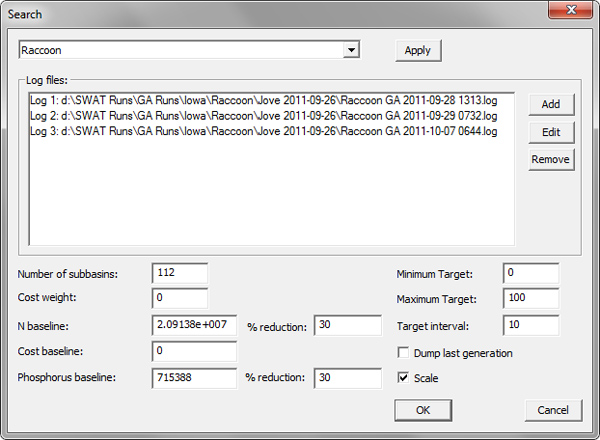Click the Number of subbasins field
Screen dimensions: 600x440
pyautogui.click(x=180, y=273)
